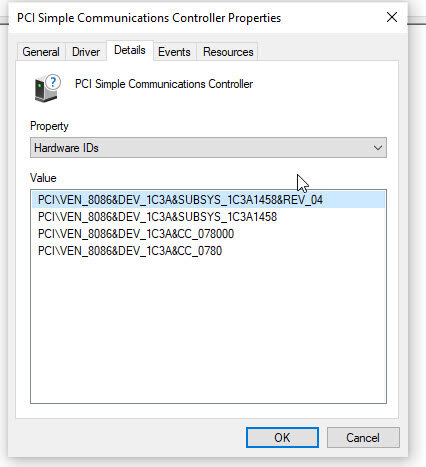Select the value ending in SUBSYS_1C3A1458
Viewport: 426px width, 467px height.
[157, 217]
